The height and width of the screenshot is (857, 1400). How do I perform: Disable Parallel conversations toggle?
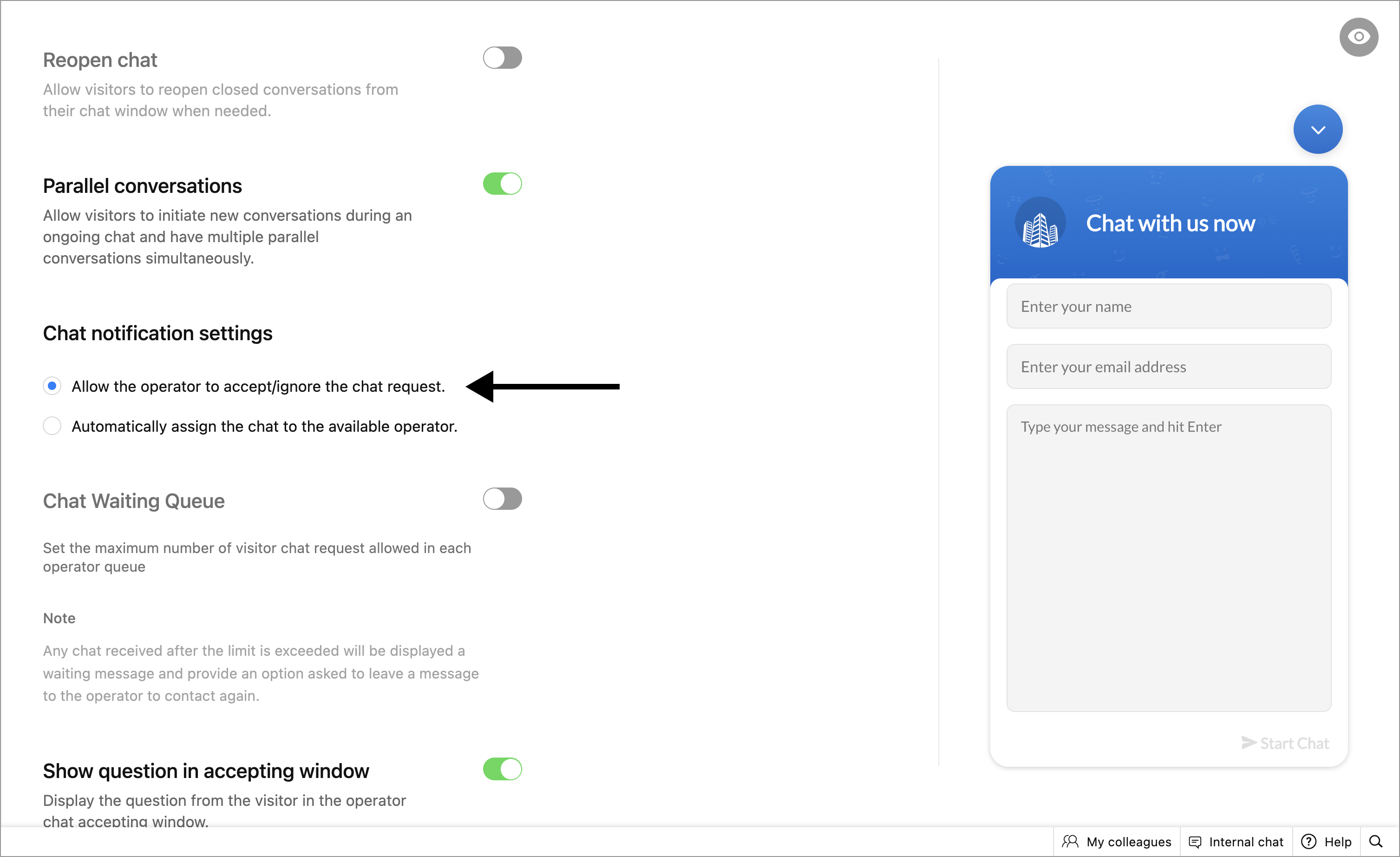coord(502,184)
